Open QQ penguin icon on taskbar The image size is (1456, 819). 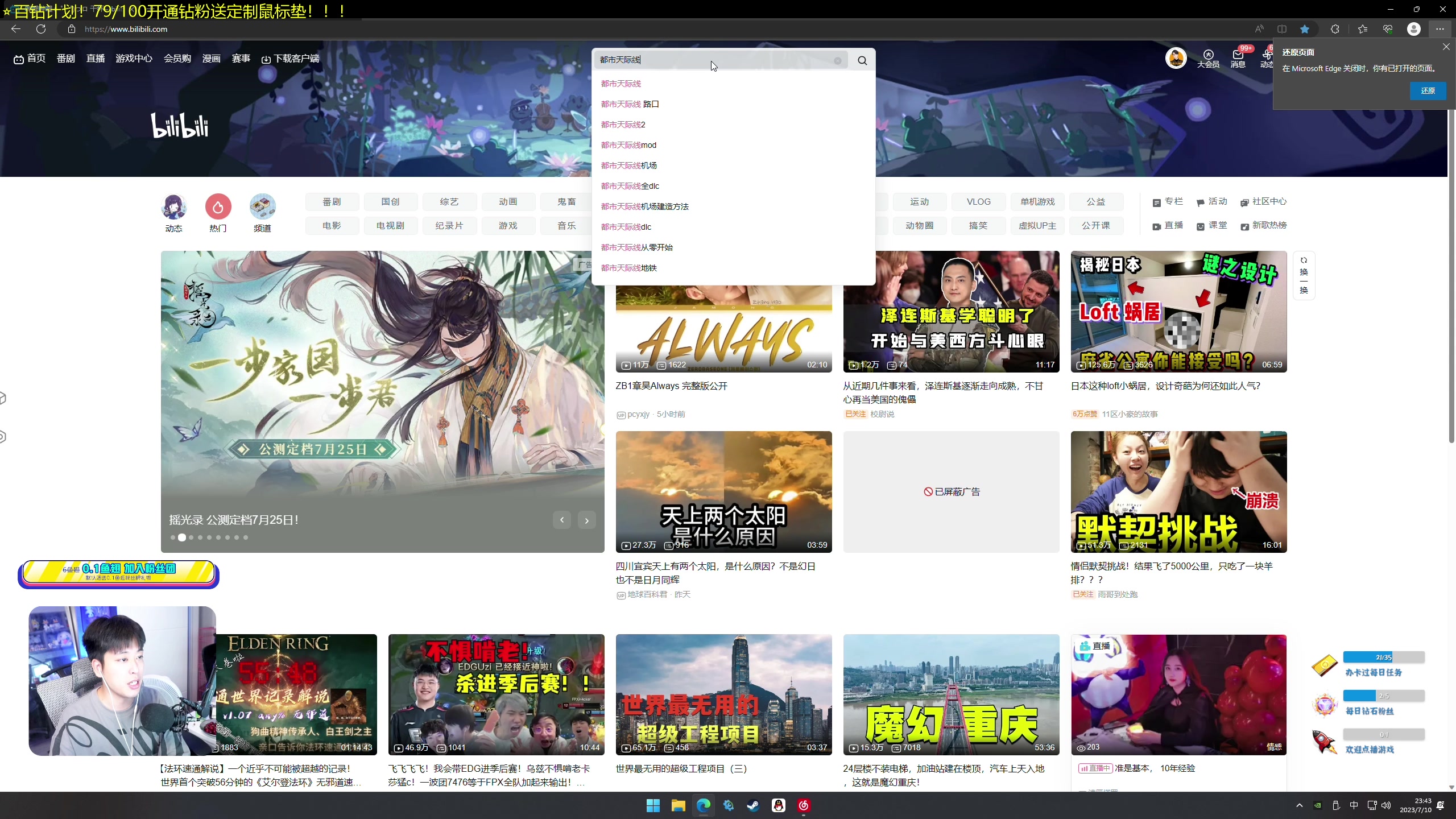tap(778, 805)
